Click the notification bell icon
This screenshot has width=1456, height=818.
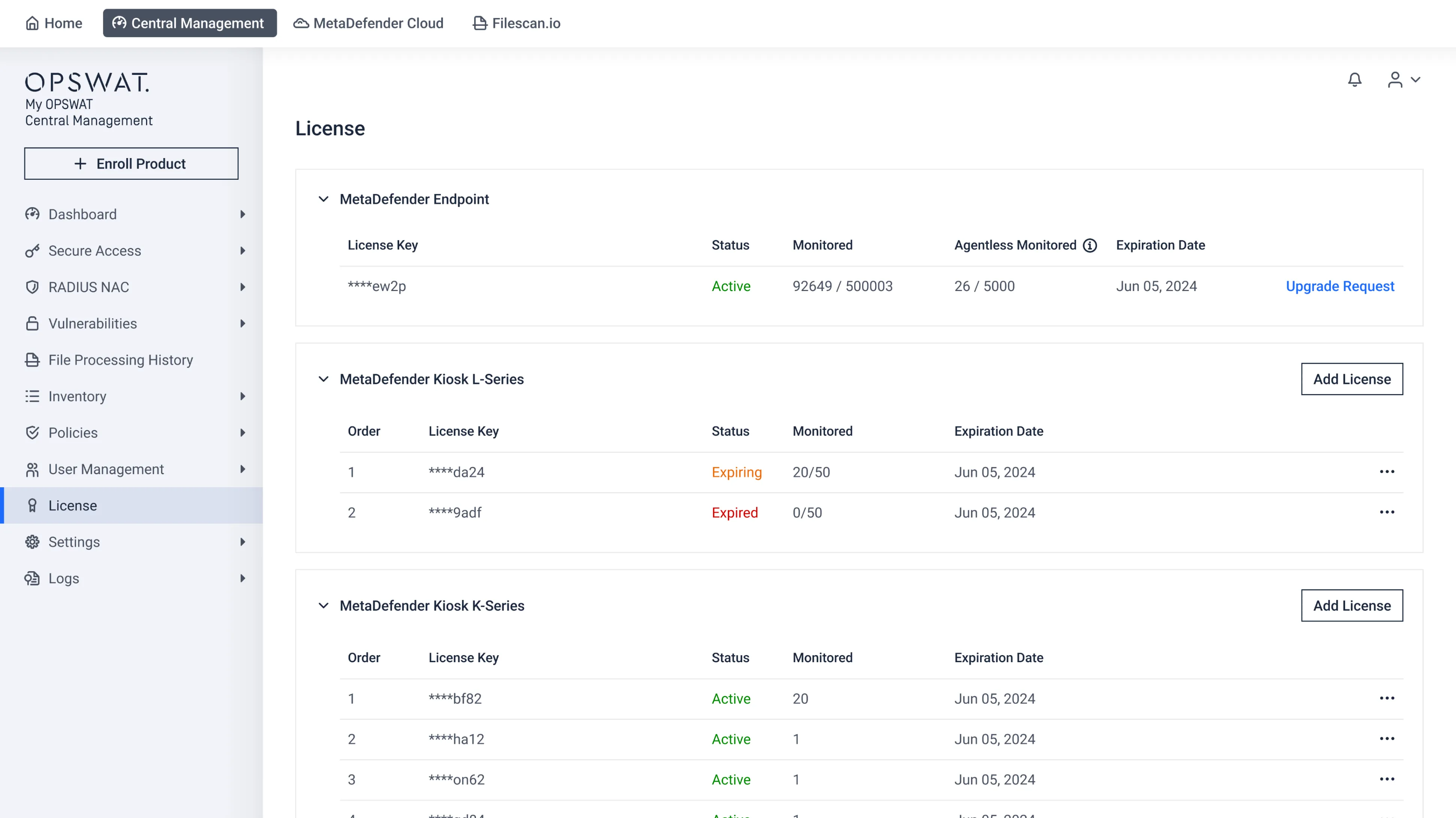coord(1354,80)
